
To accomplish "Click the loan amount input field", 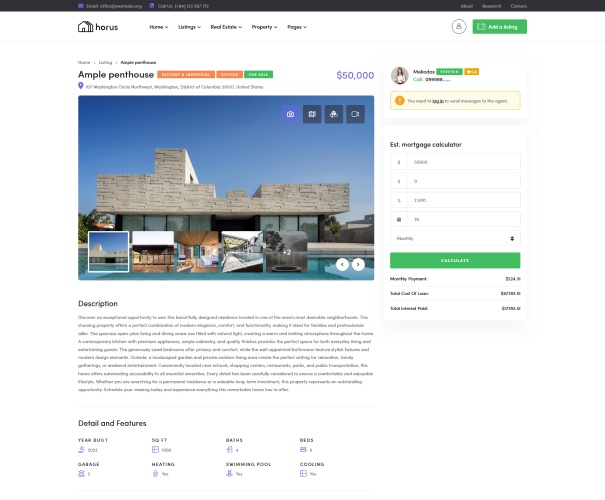I will pos(455,162).
